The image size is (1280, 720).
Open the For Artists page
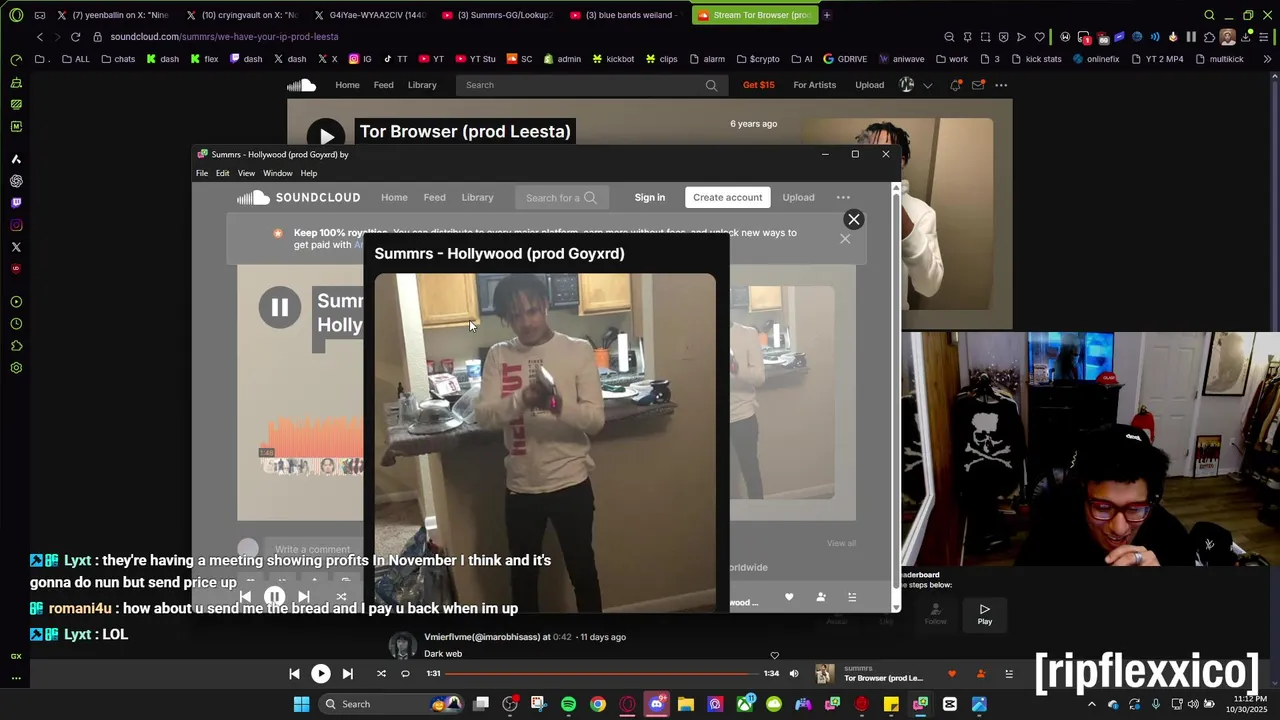coord(815,85)
